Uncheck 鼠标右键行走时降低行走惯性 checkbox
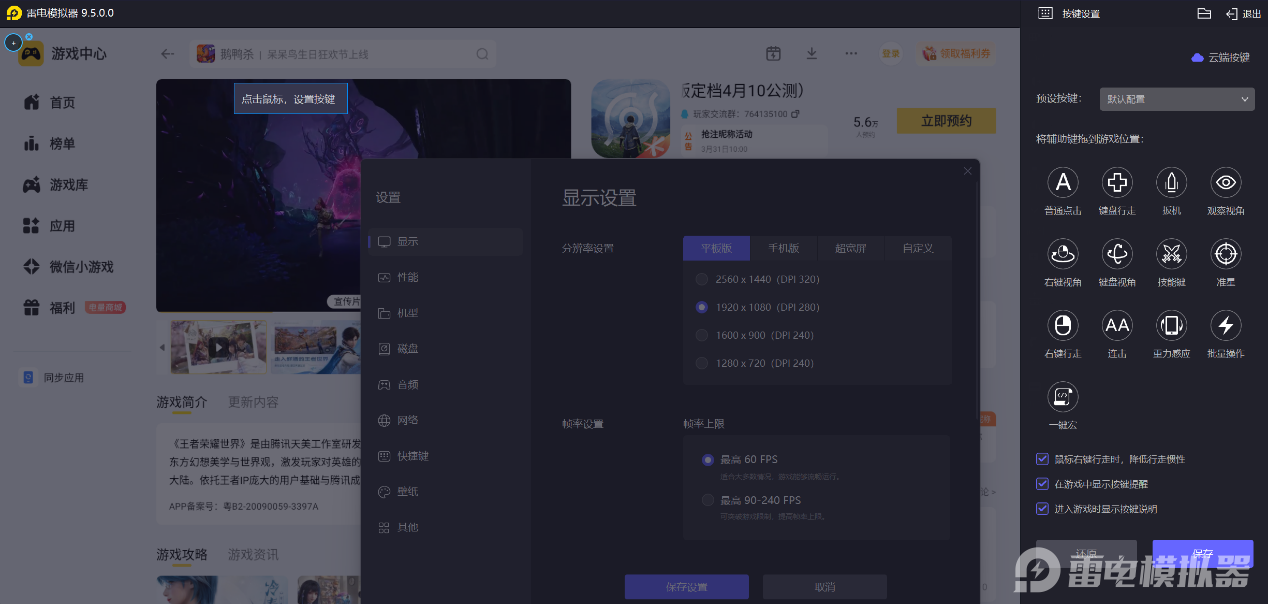 (1043, 459)
